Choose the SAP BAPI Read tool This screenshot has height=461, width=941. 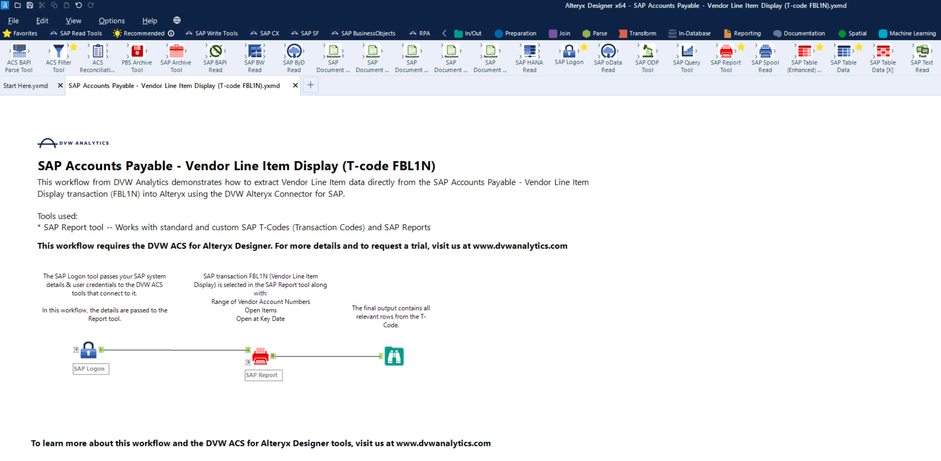point(215,51)
